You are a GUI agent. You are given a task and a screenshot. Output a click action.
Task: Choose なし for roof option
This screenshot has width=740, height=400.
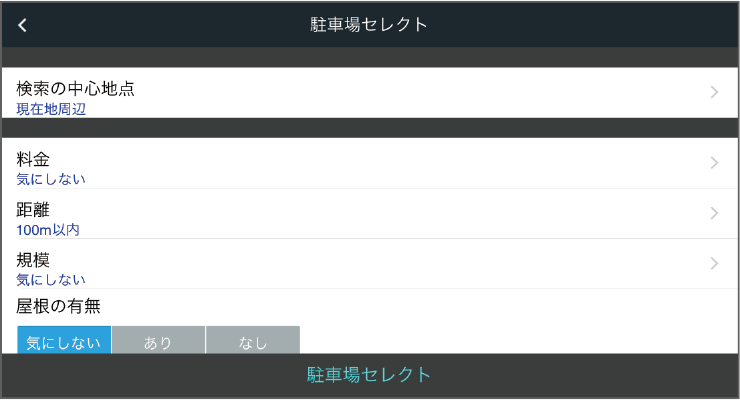pyautogui.click(x=253, y=341)
